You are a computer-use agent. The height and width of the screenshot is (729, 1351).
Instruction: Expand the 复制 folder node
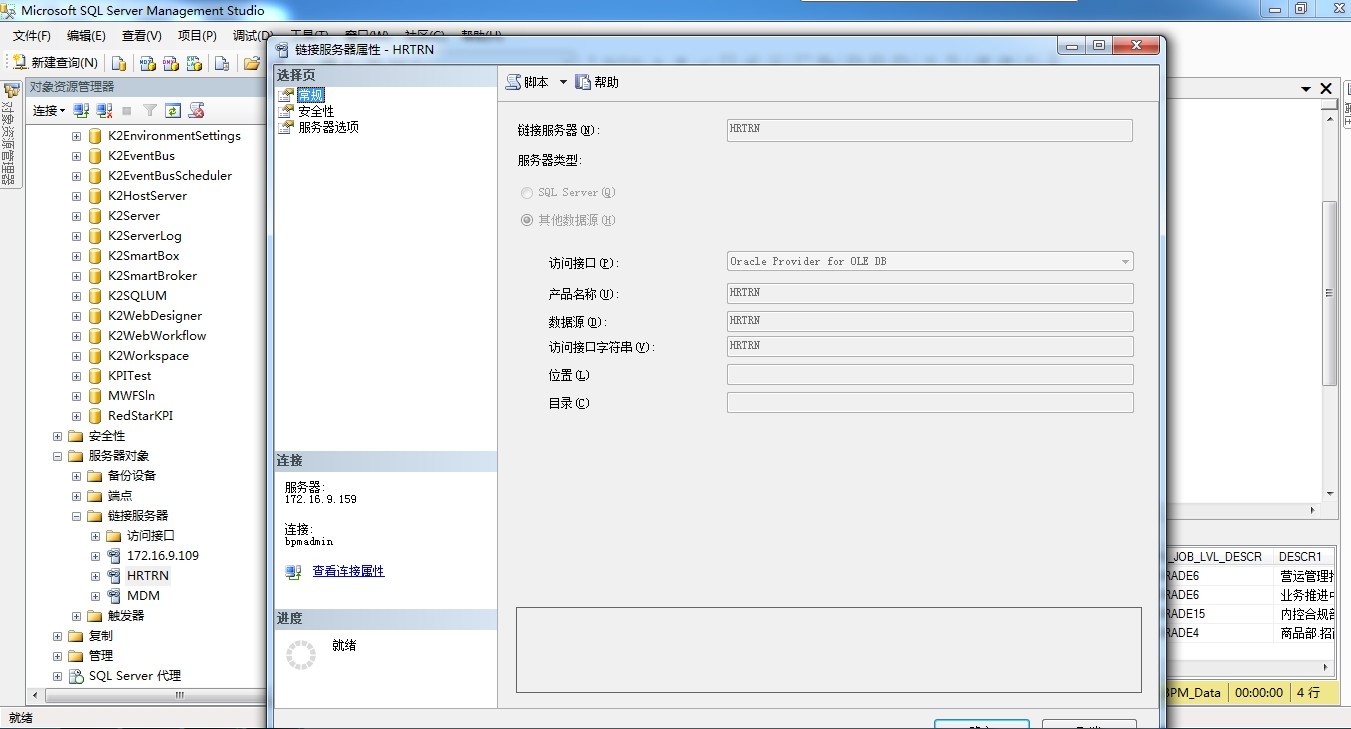click(x=57, y=636)
